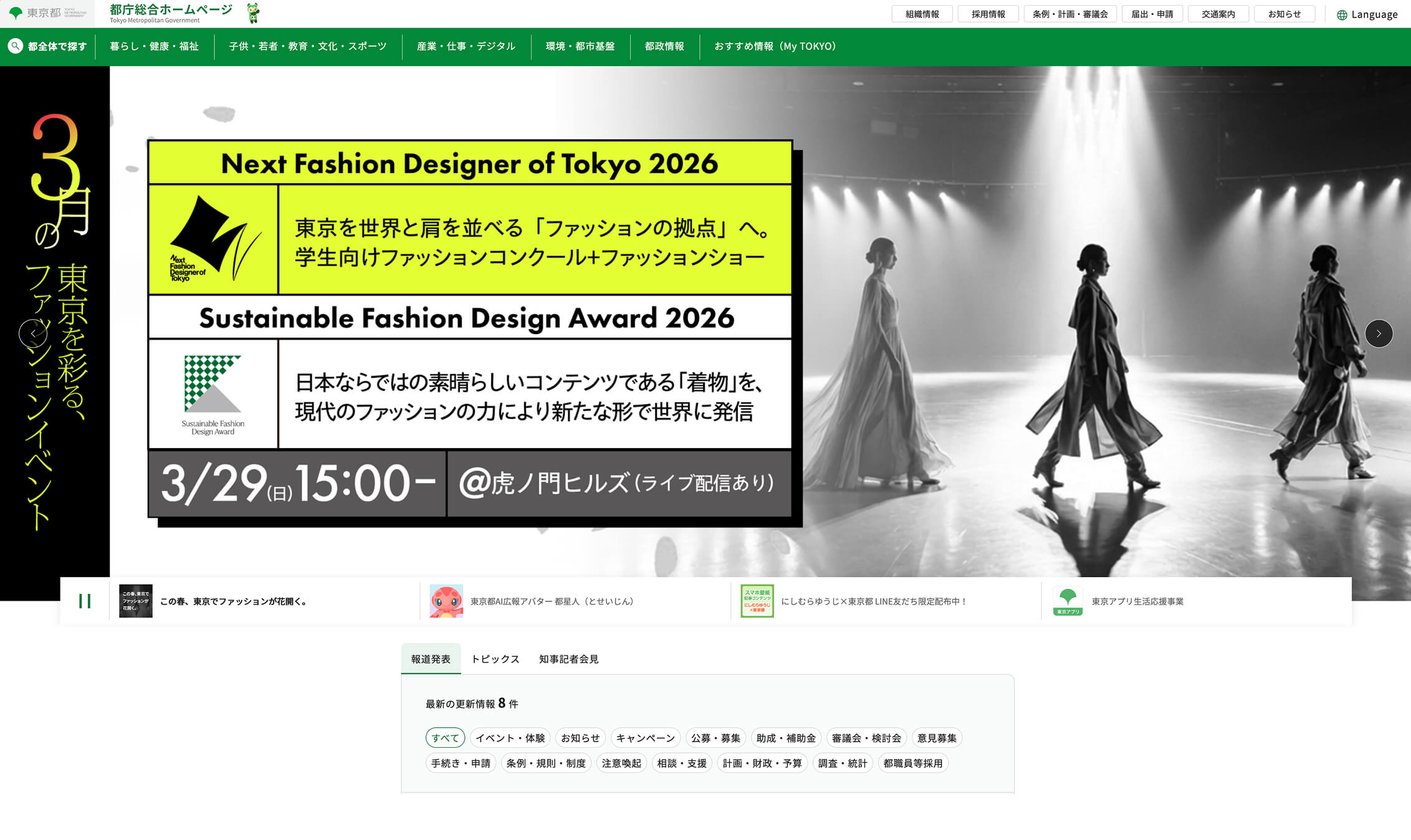Viewport: 1411px width, 840px height.
Task: Switch to the トピックス tab
Action: (x=495, y=659)
